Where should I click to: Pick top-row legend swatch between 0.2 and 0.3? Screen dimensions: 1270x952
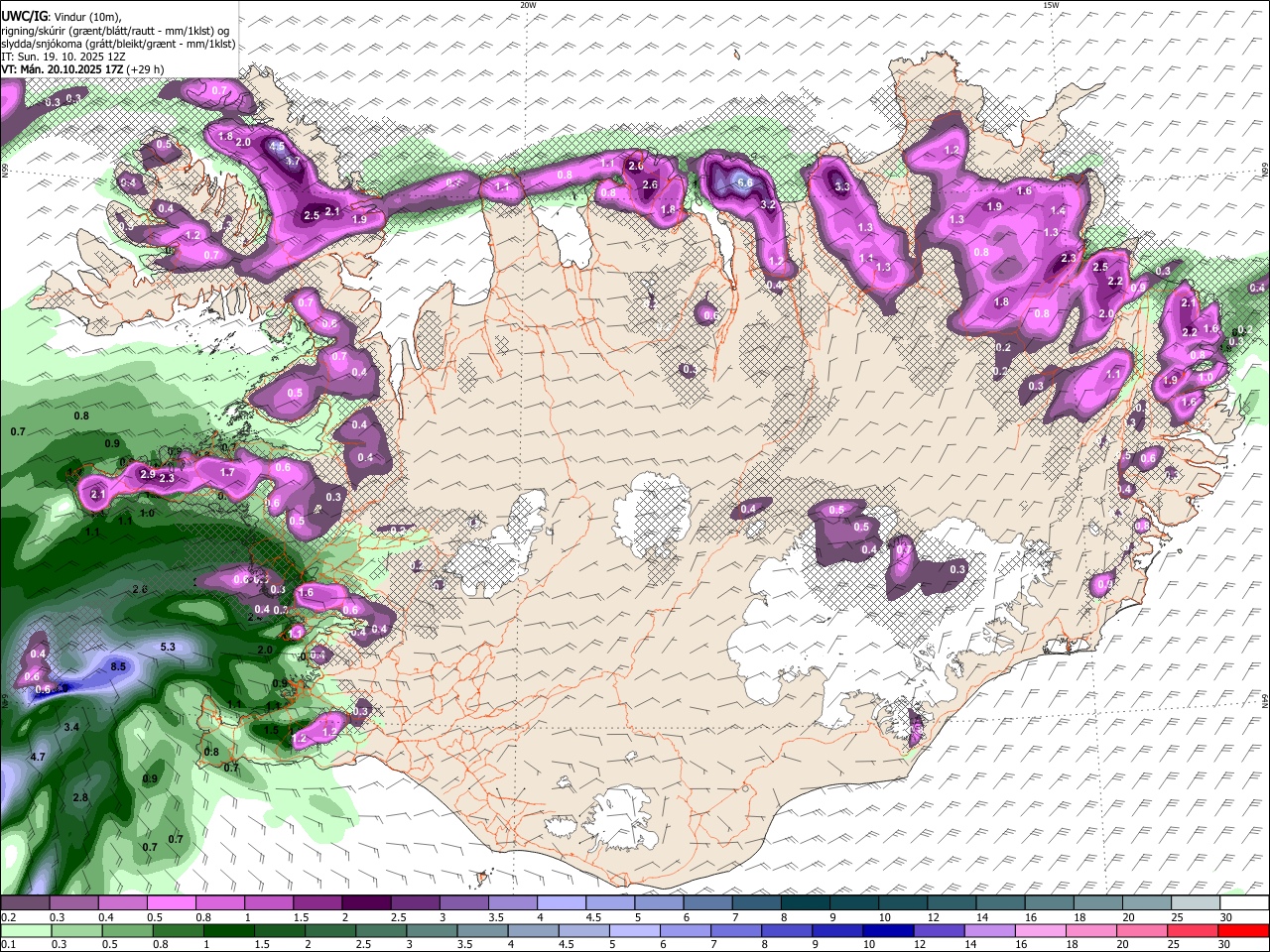click(24, 902)
